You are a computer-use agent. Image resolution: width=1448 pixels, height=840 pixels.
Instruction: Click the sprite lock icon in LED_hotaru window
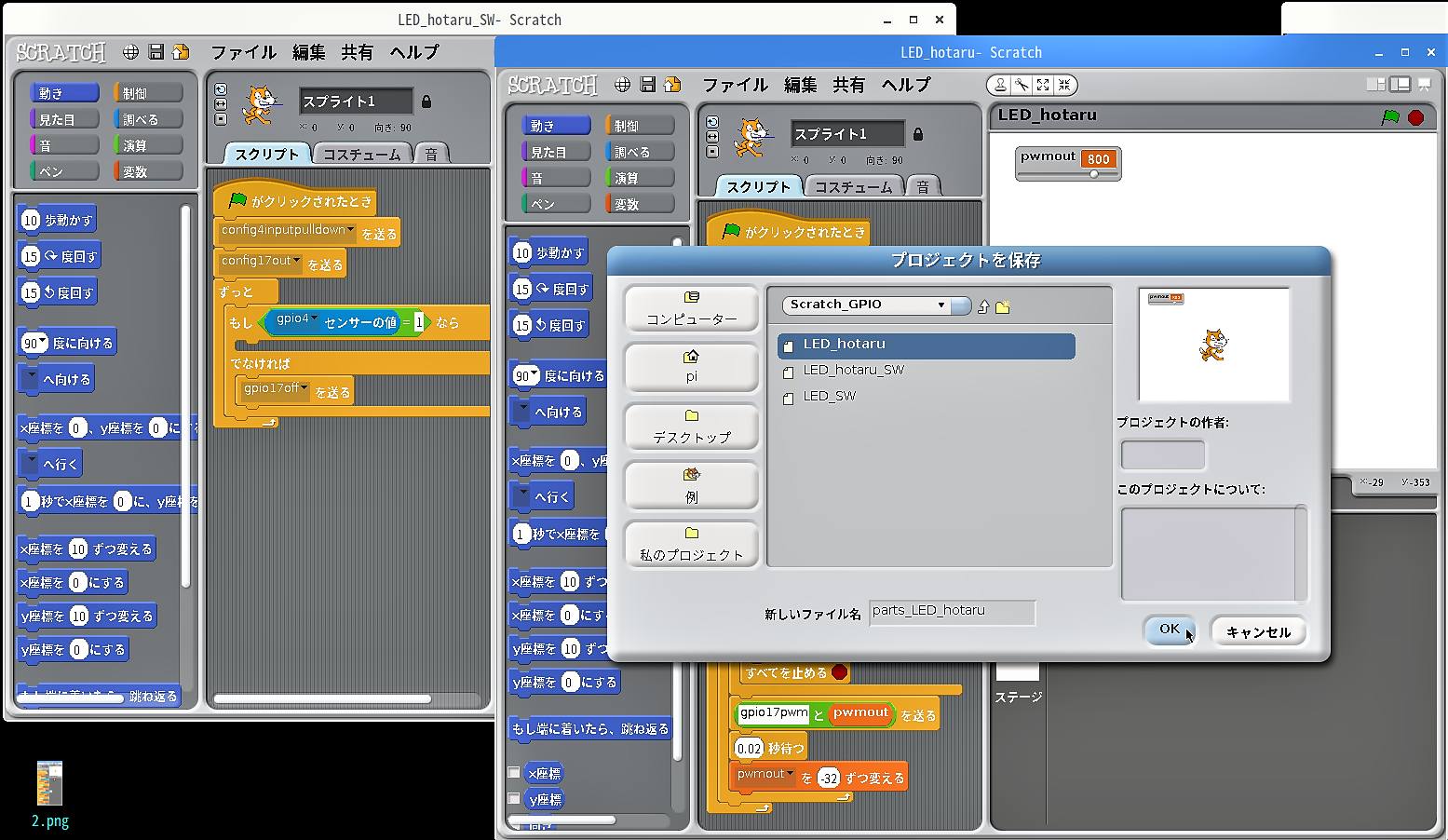coord(918,134)
